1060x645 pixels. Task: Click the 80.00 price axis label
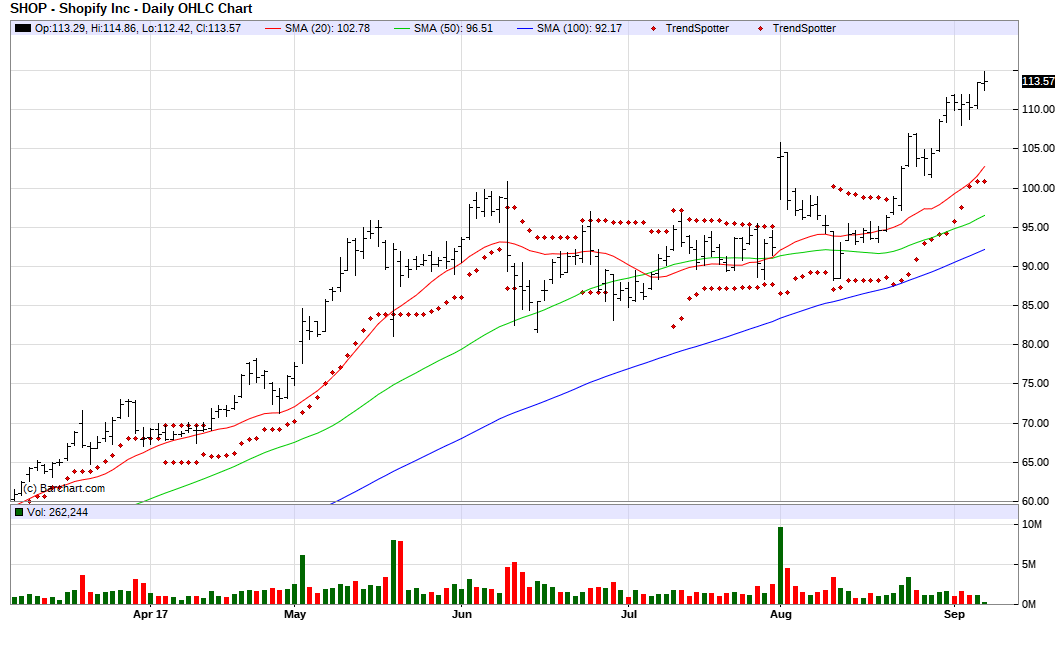pyautogui.click(x=1038, y=344)
